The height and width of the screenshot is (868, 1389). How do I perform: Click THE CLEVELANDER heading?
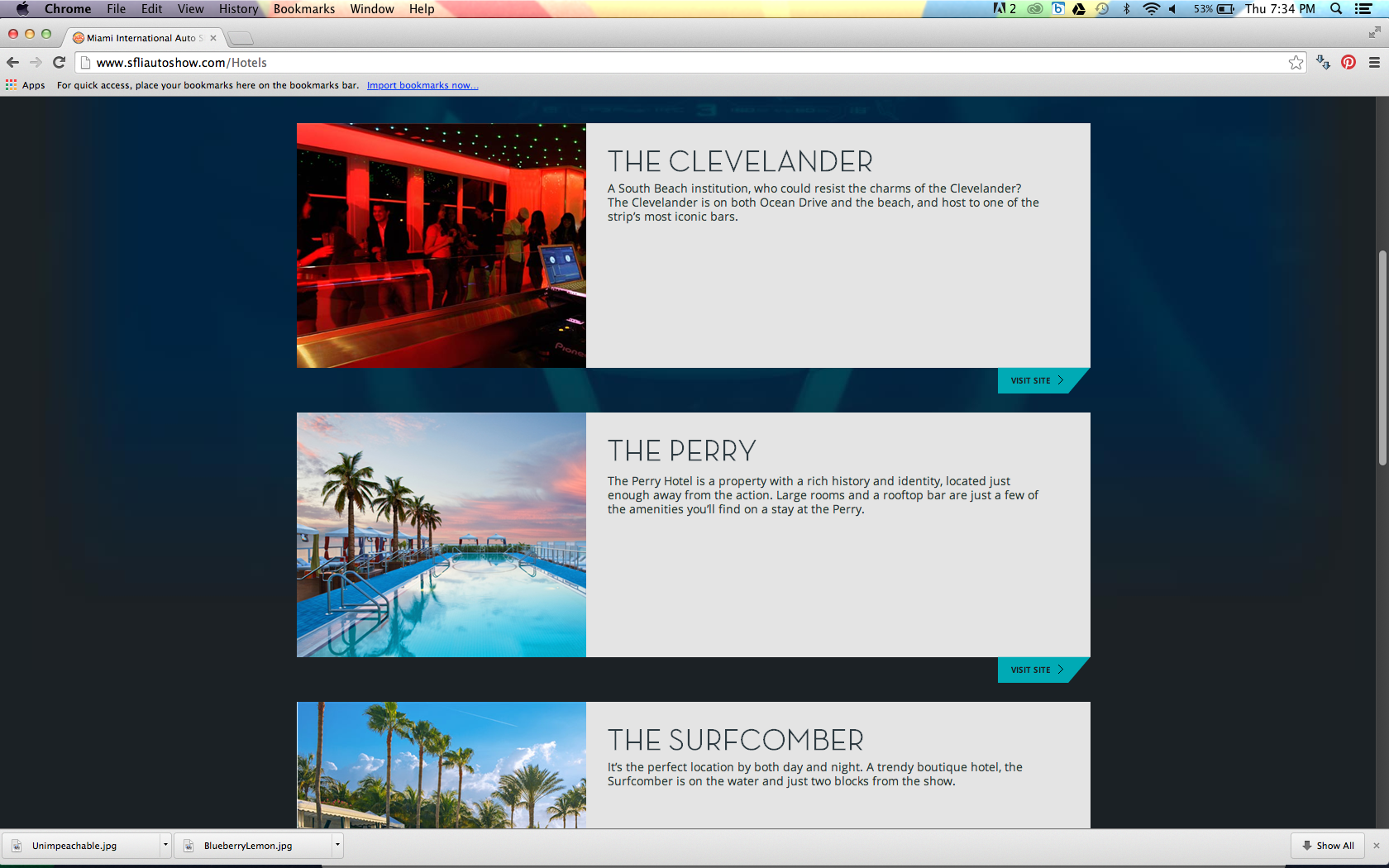tap(740, 161)
